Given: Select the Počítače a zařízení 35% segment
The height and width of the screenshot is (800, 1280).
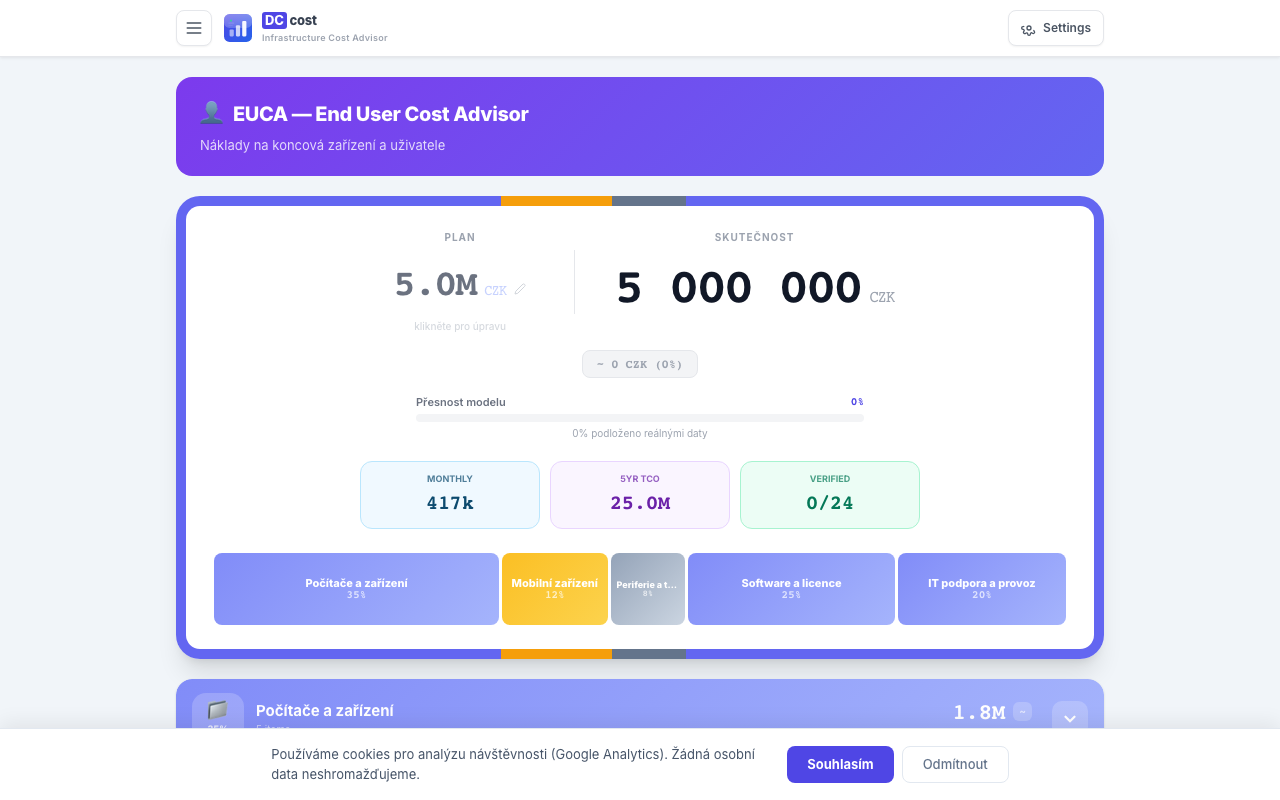Looking at the screenshot, I should [356, 588].
